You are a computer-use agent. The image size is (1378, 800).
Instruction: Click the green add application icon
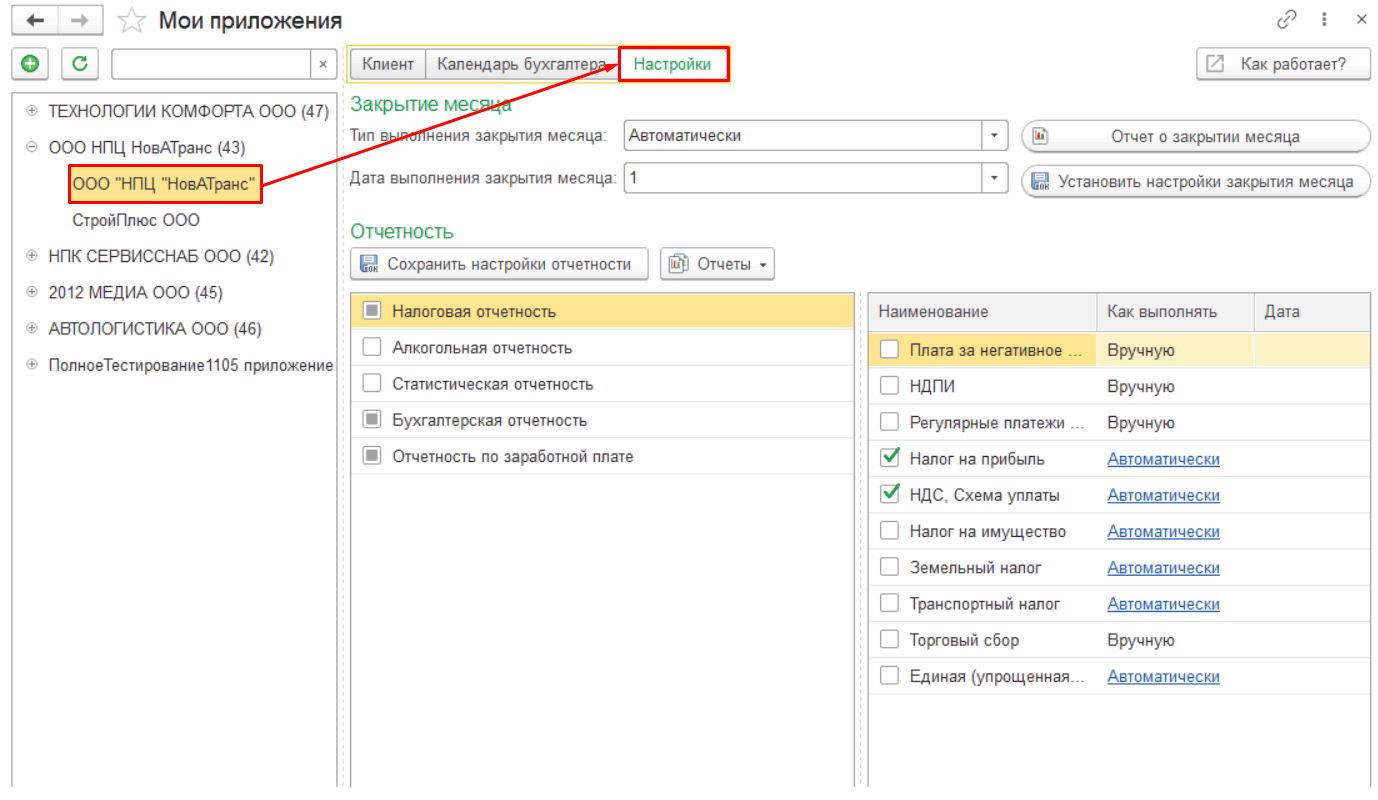coord(30,64)
